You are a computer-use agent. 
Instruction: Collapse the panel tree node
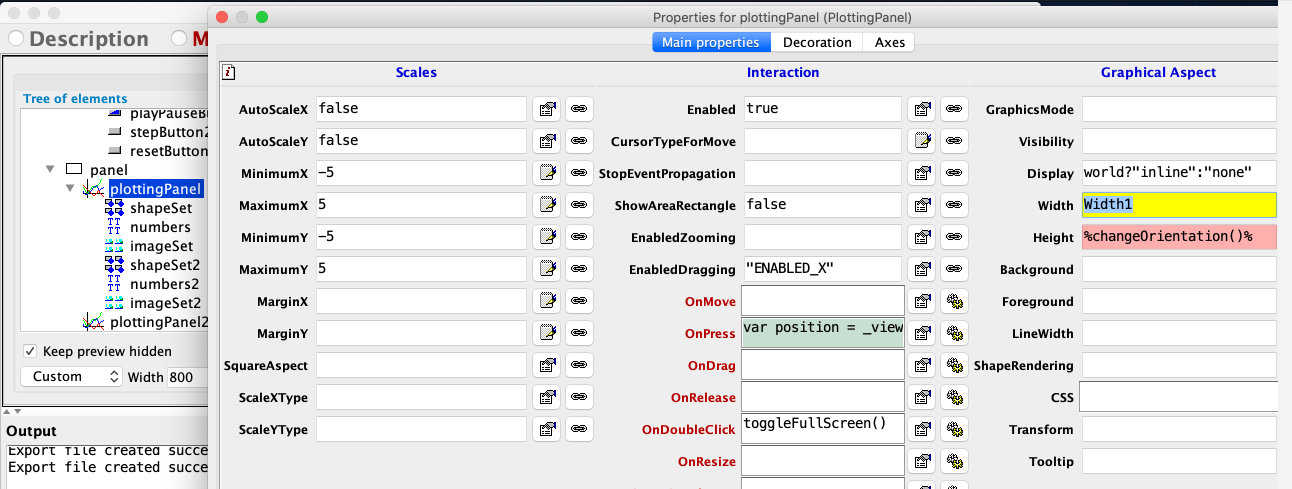click(x=50, y=170)
